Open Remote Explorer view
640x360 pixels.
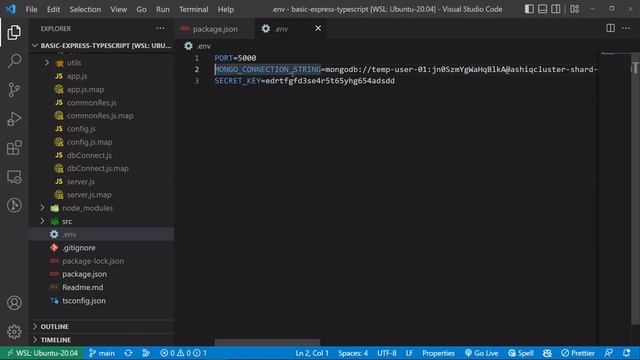[14, 177]
